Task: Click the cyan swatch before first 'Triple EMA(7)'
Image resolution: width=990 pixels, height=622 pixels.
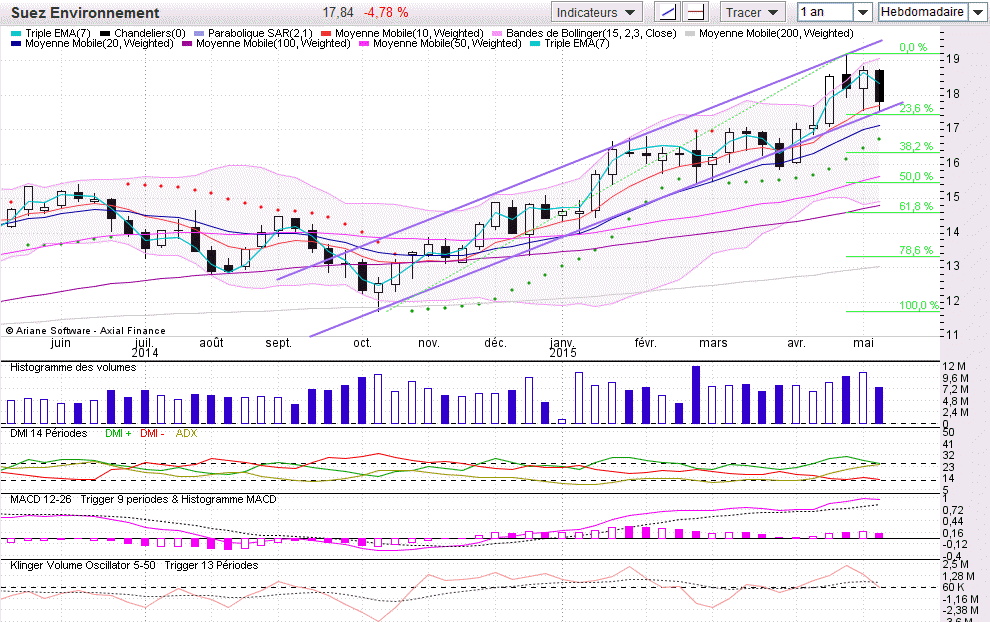Action: pyautogui.click(x=16, y=33)
